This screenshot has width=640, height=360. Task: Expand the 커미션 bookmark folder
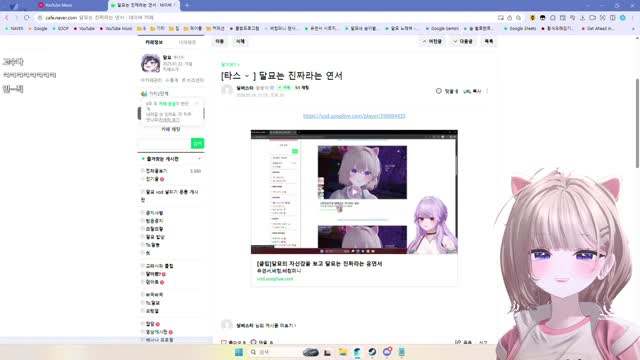pos(216,29)
